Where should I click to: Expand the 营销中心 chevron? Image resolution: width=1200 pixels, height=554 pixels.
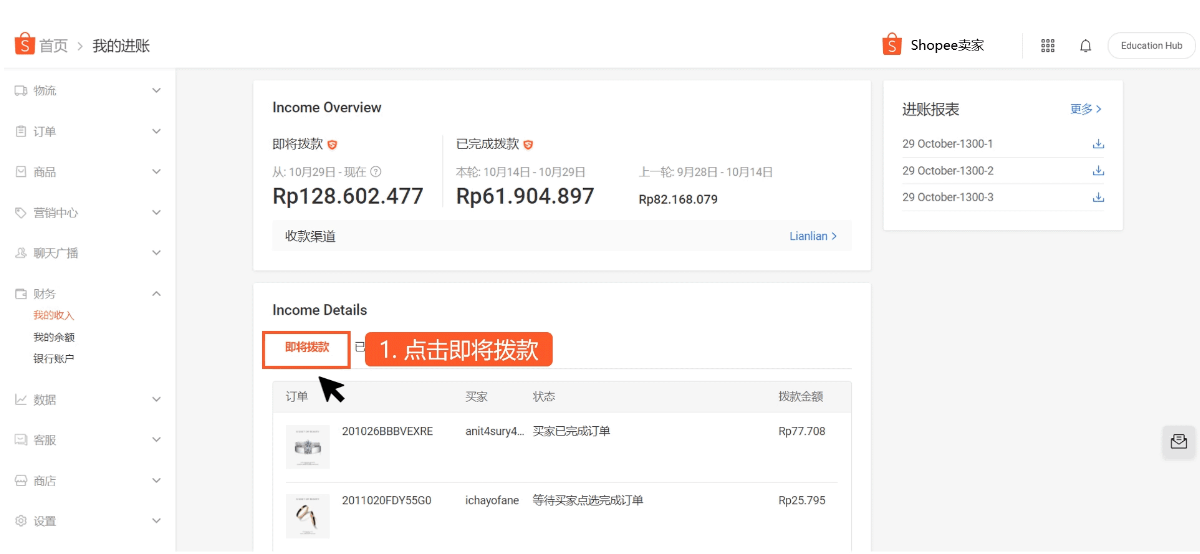(156, 213)
